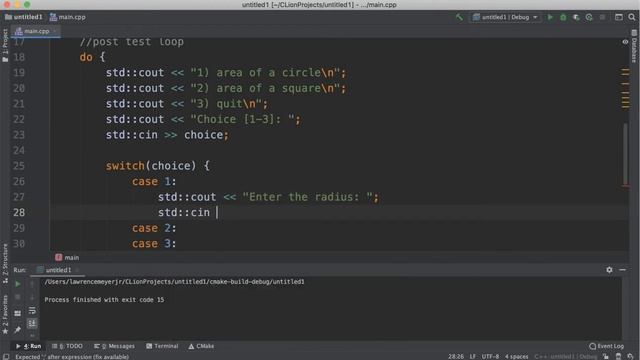Change the 4 spaces indent setting
The width and height of the screenshot is (640, 360).
516,357
